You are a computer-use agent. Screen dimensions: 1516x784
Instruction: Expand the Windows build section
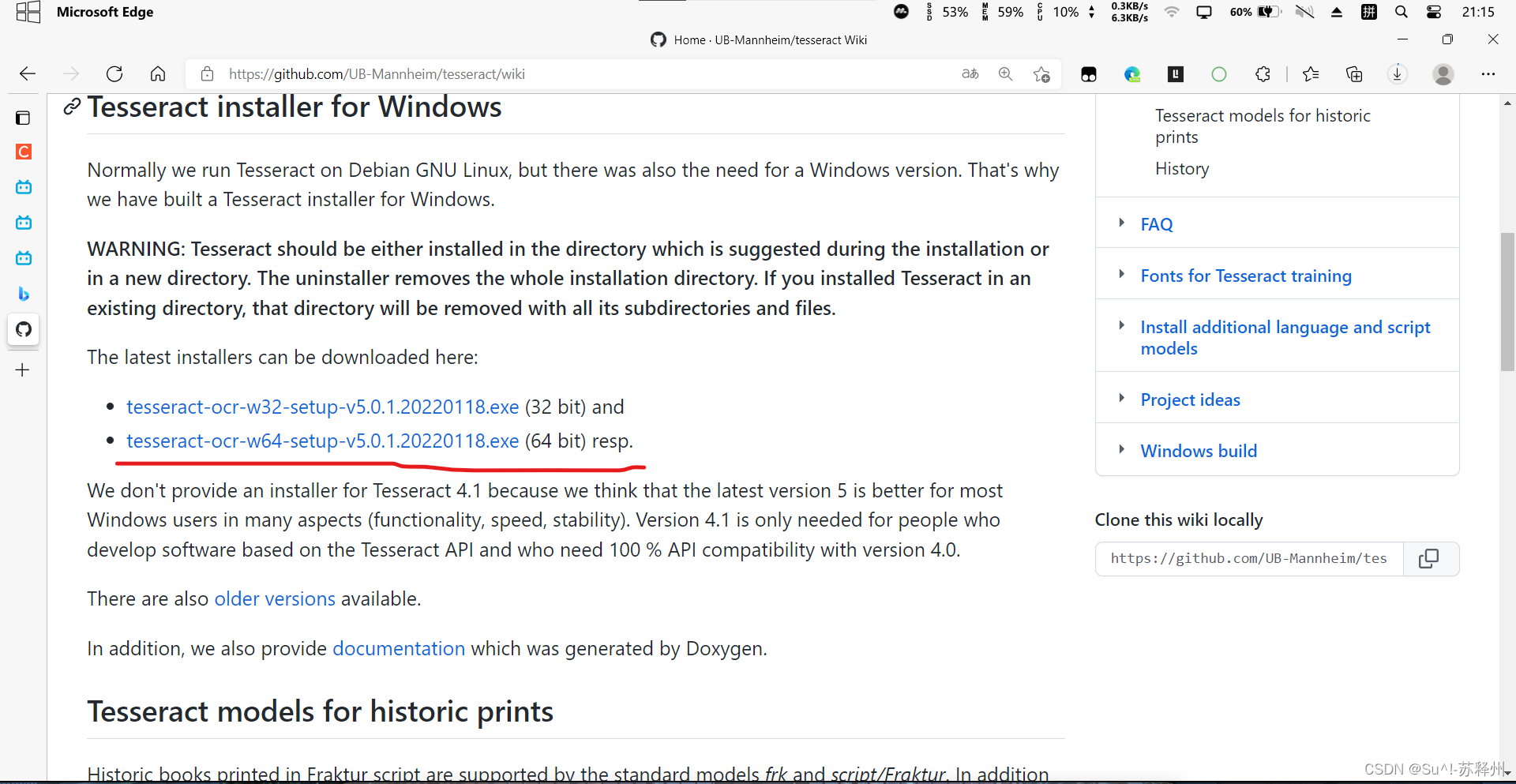click(x=1121, y=450)
